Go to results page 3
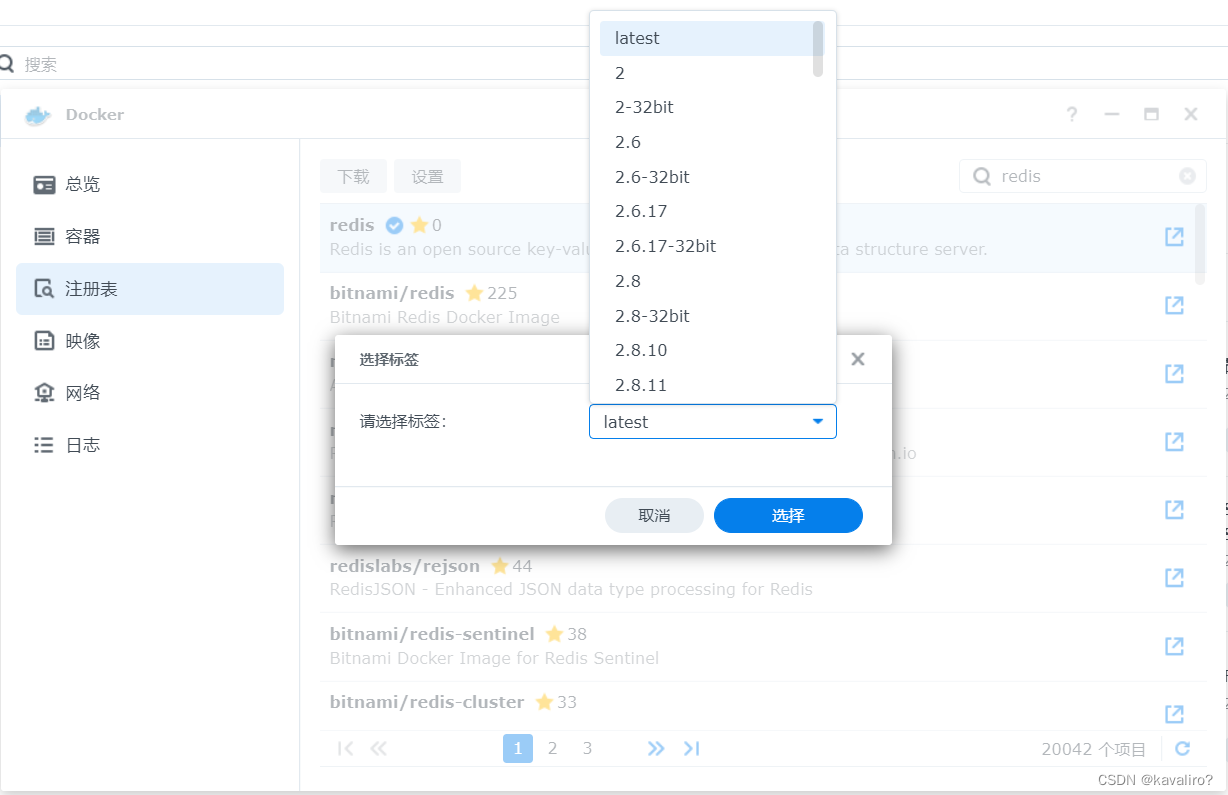The width and height of the screenshot is (1228, 795). 587,748
